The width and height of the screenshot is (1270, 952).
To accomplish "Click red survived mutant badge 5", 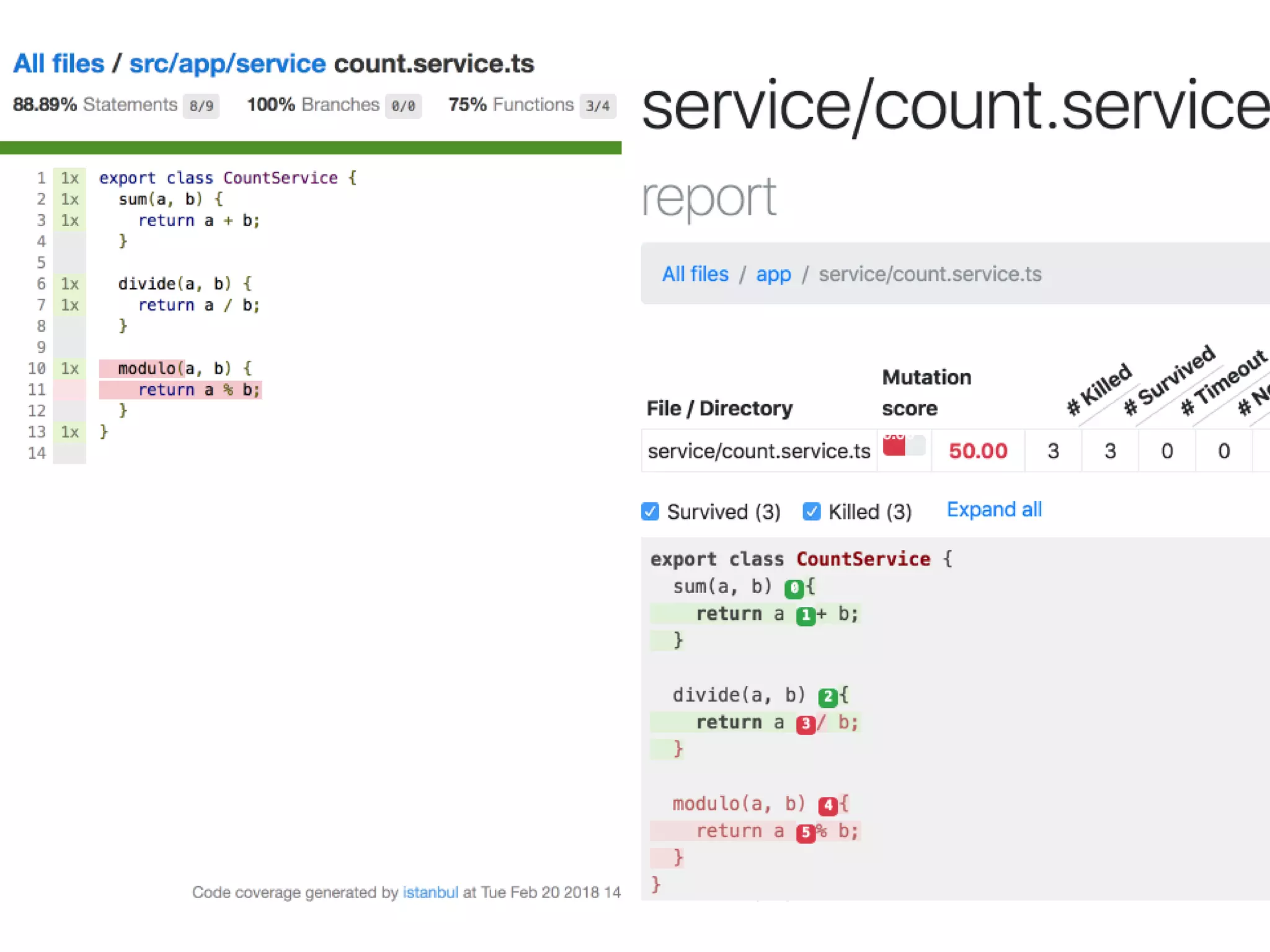I will [x=805, y=832].
